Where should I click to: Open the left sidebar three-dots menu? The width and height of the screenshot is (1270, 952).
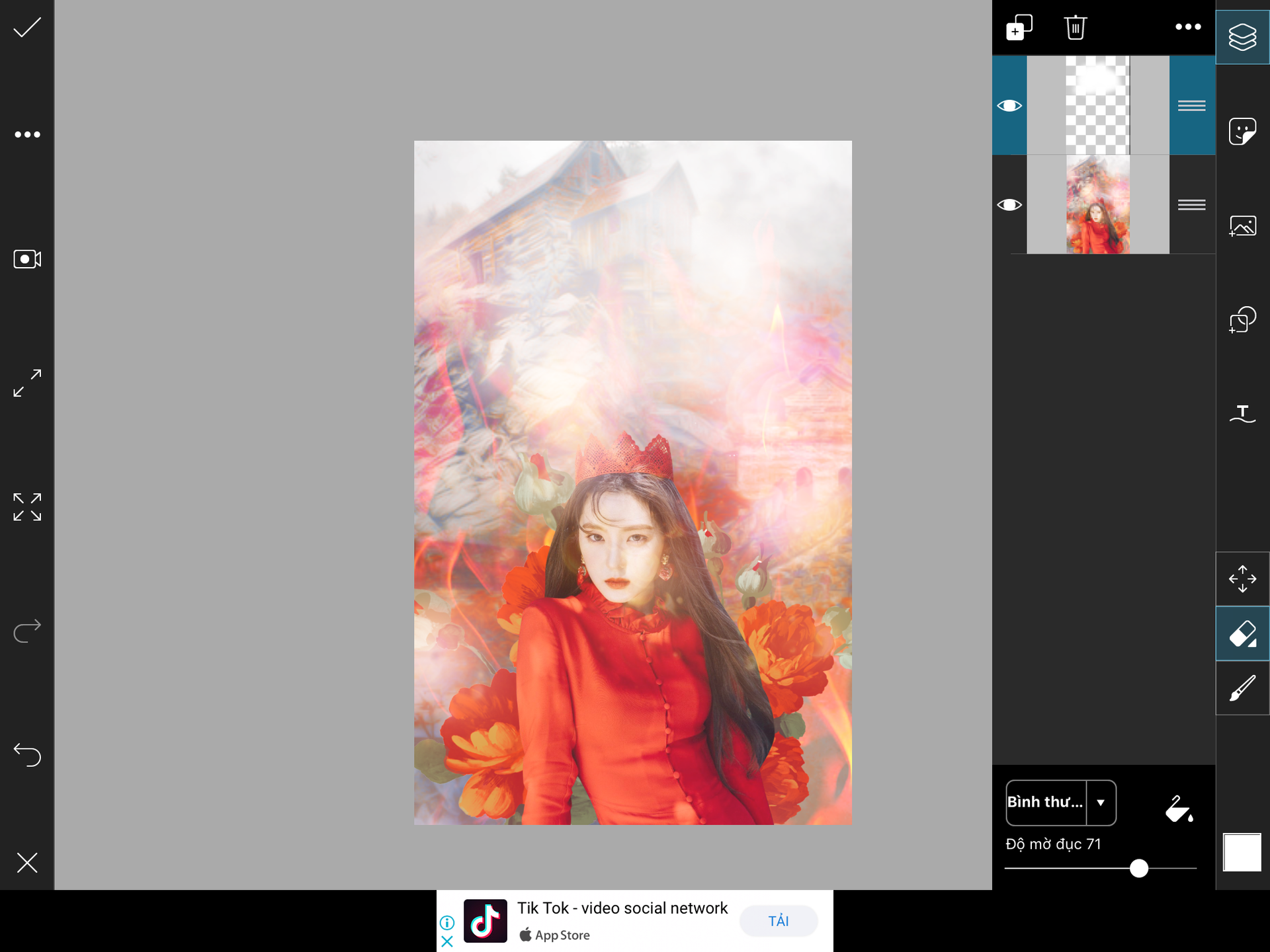coord(27,134)
